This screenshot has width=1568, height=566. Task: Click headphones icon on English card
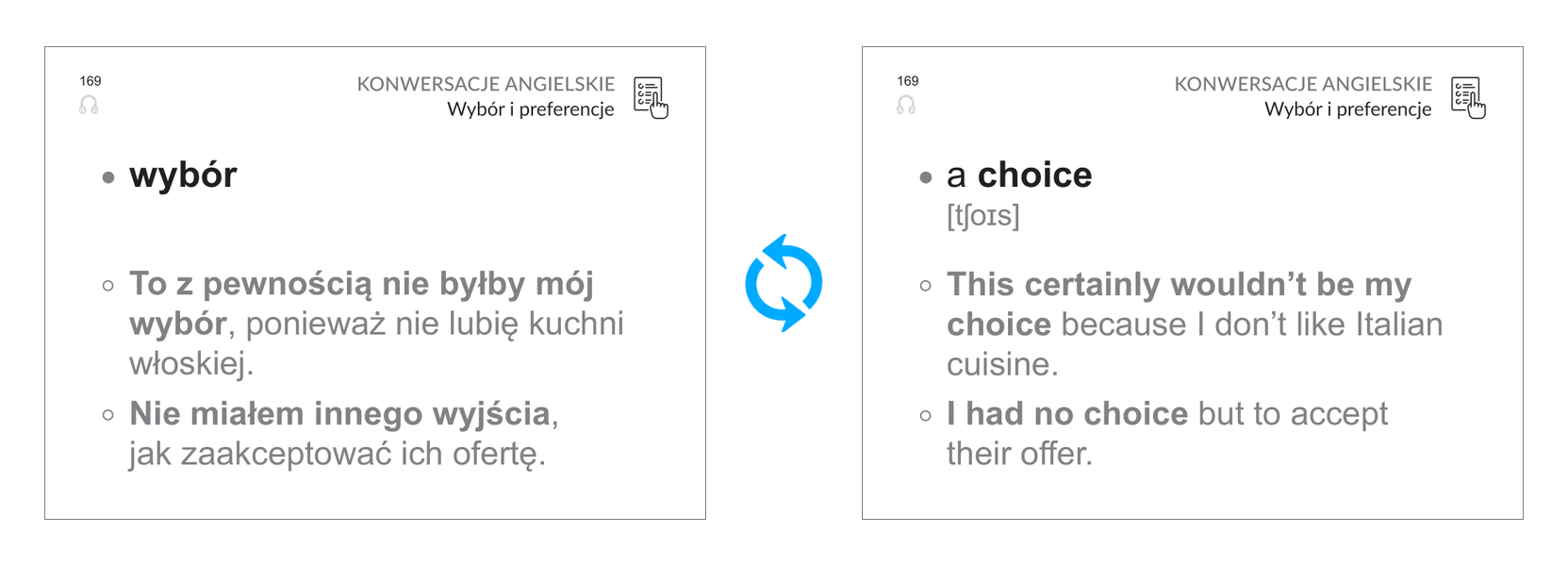tap(906, 105)
